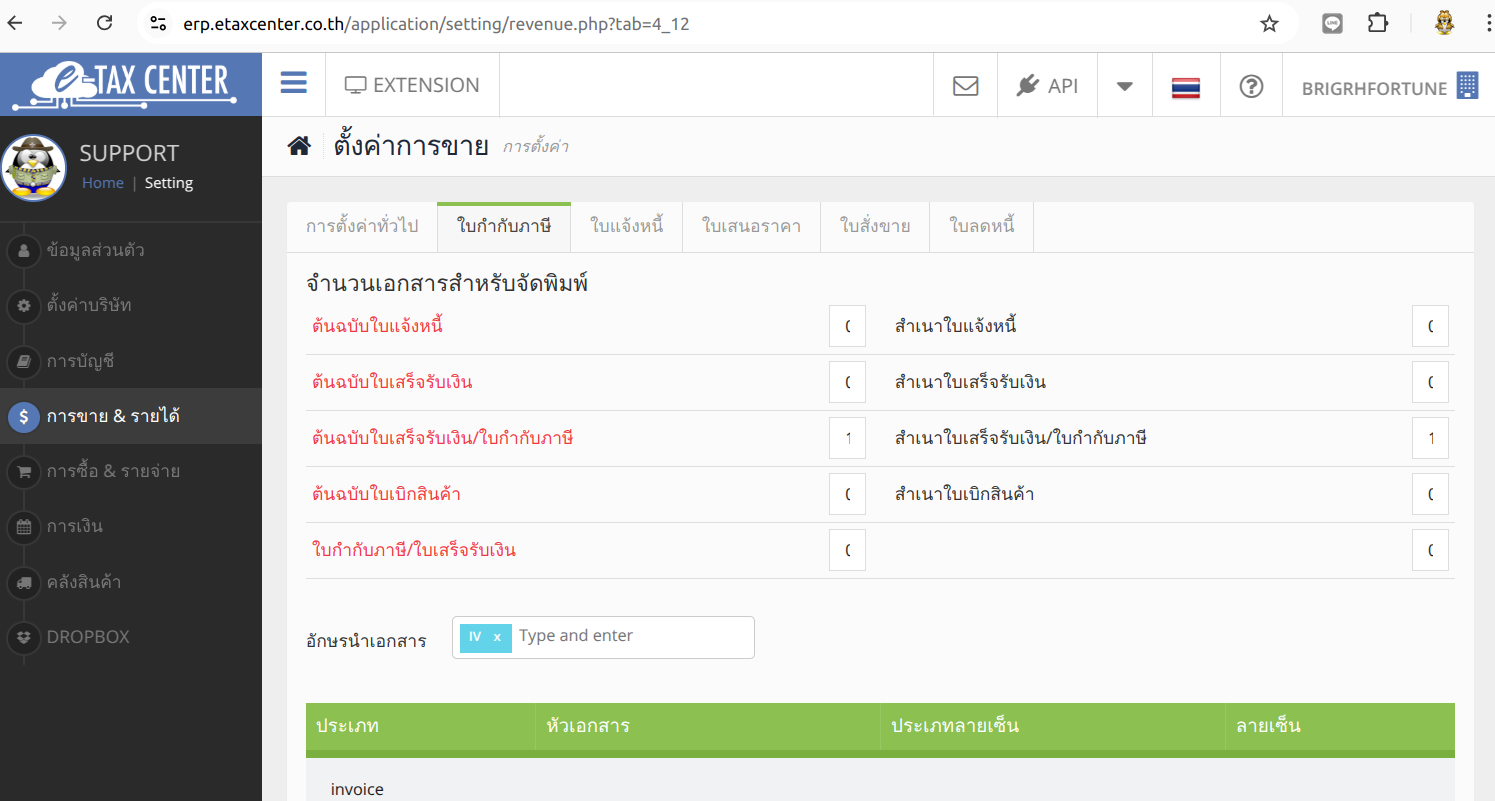Switch to ใบแจ้งหนี้ tab

pyautogui.click(x=627, y=227)
